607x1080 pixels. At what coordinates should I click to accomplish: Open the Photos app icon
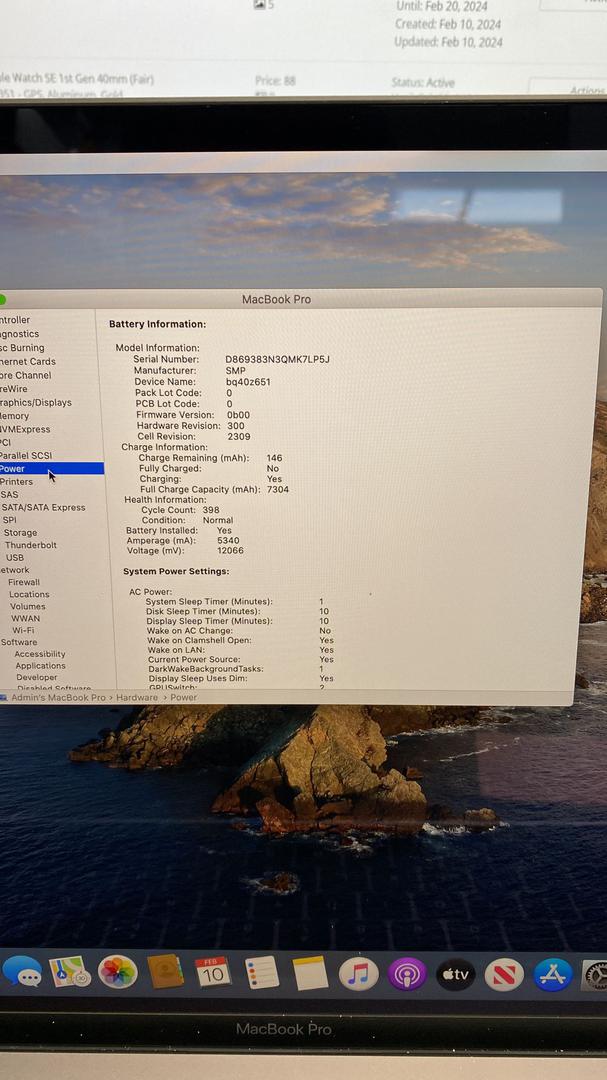[118, 972]
